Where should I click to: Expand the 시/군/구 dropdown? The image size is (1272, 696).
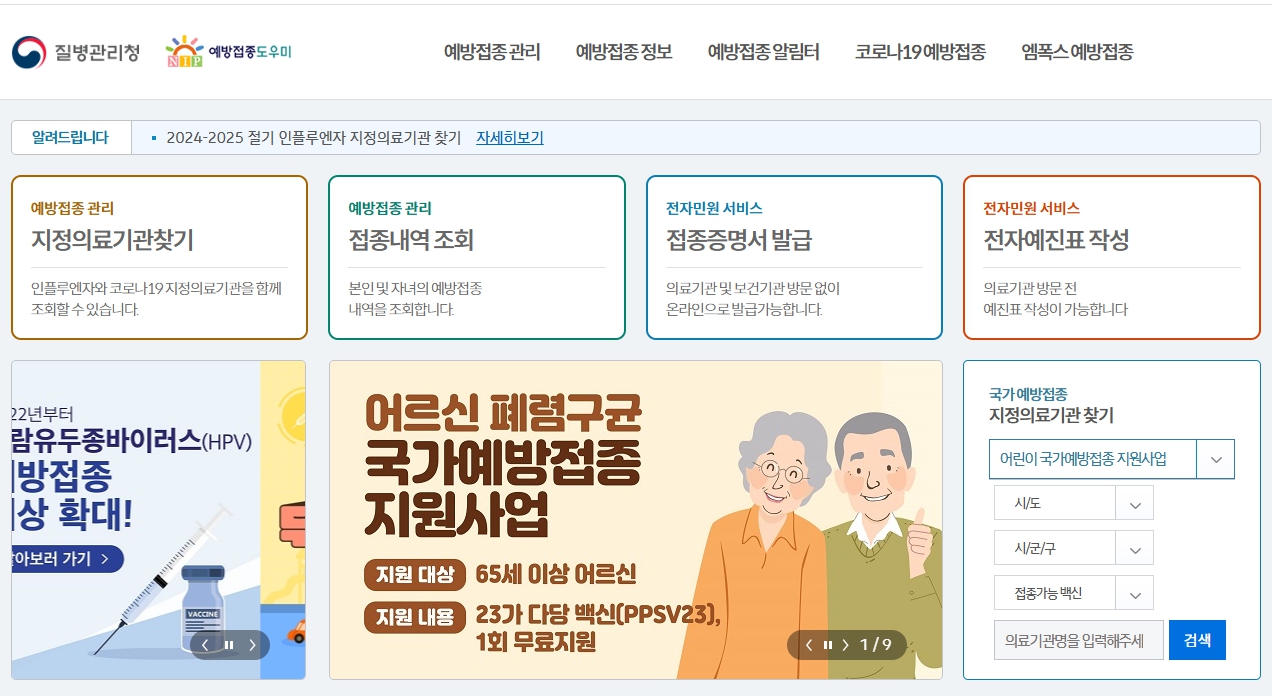click(1073, 547)
